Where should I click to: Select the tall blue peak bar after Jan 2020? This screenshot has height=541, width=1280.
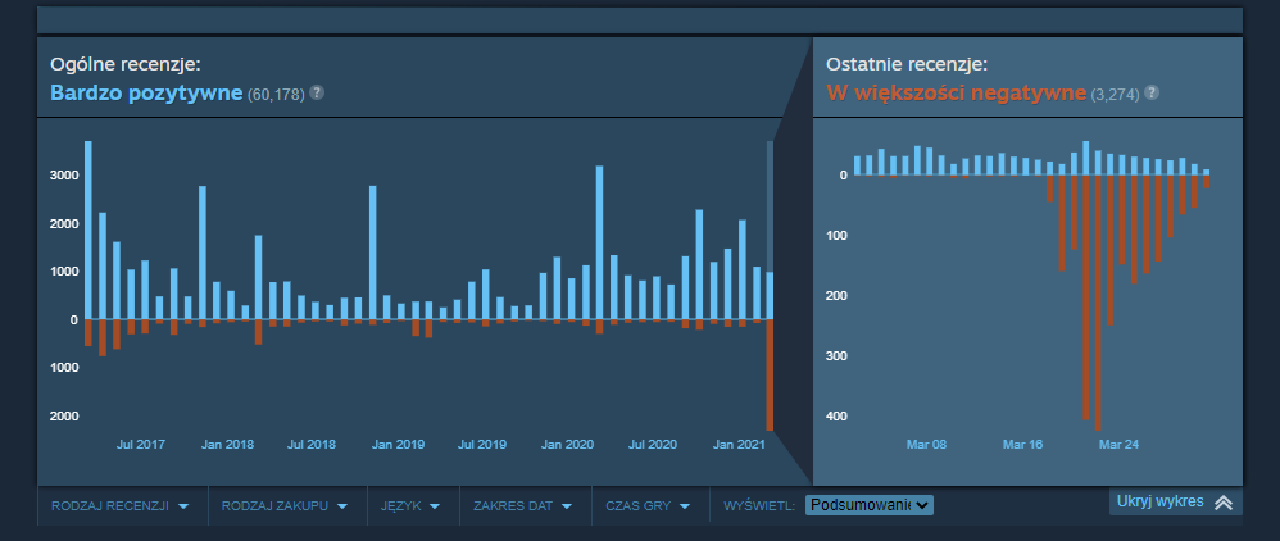(x=599, y=242)
